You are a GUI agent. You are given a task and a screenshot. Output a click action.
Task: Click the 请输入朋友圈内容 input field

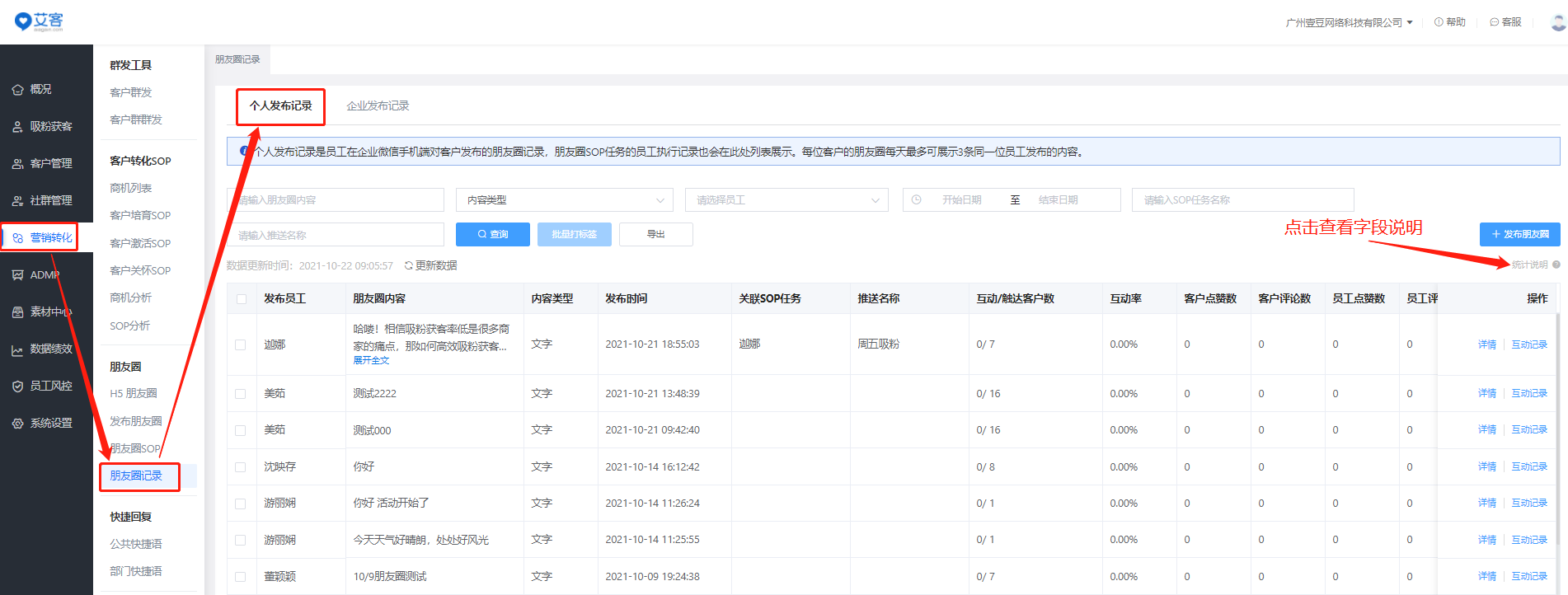[335, 200]
